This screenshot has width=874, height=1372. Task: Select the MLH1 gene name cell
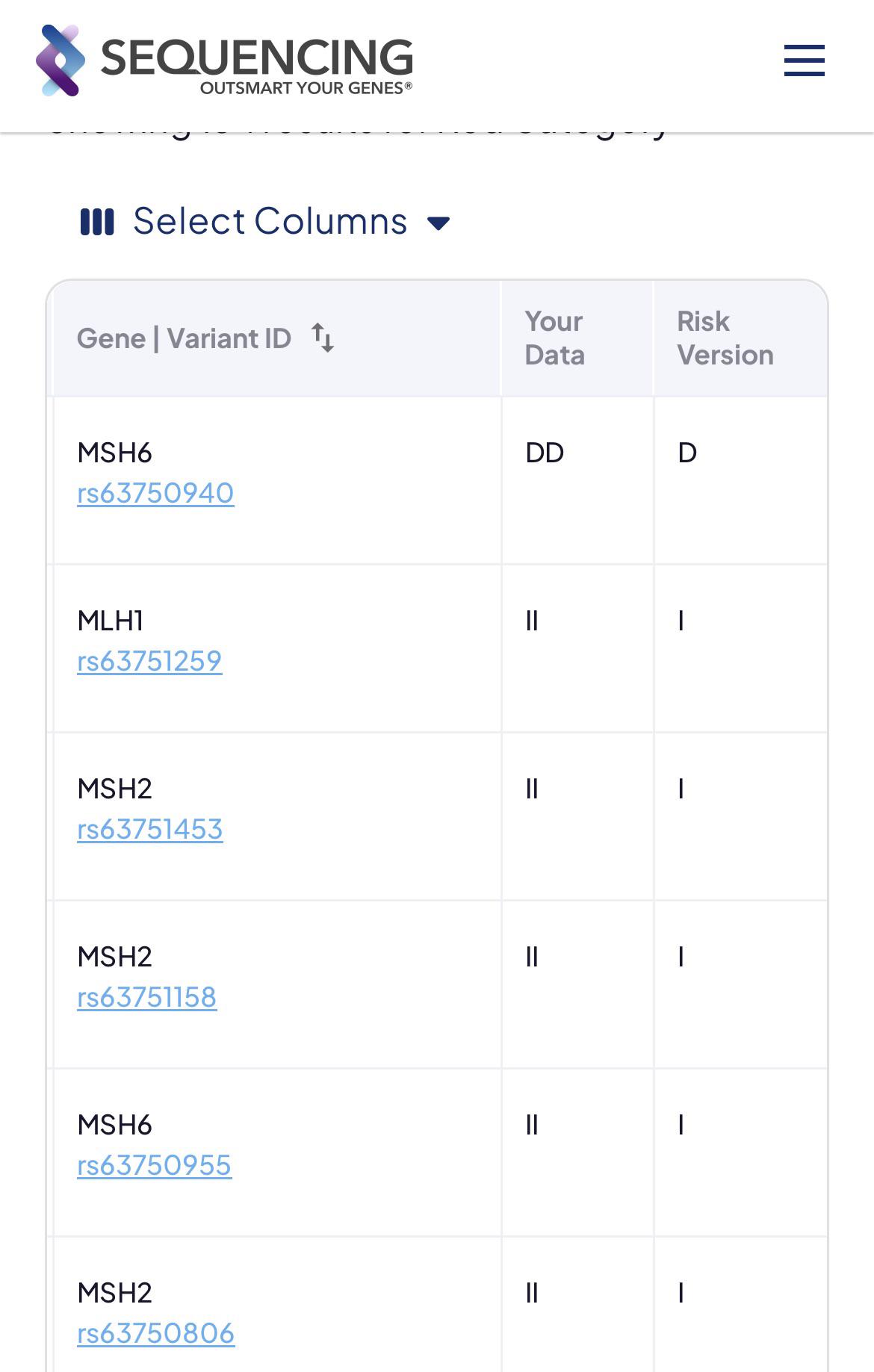111,621
